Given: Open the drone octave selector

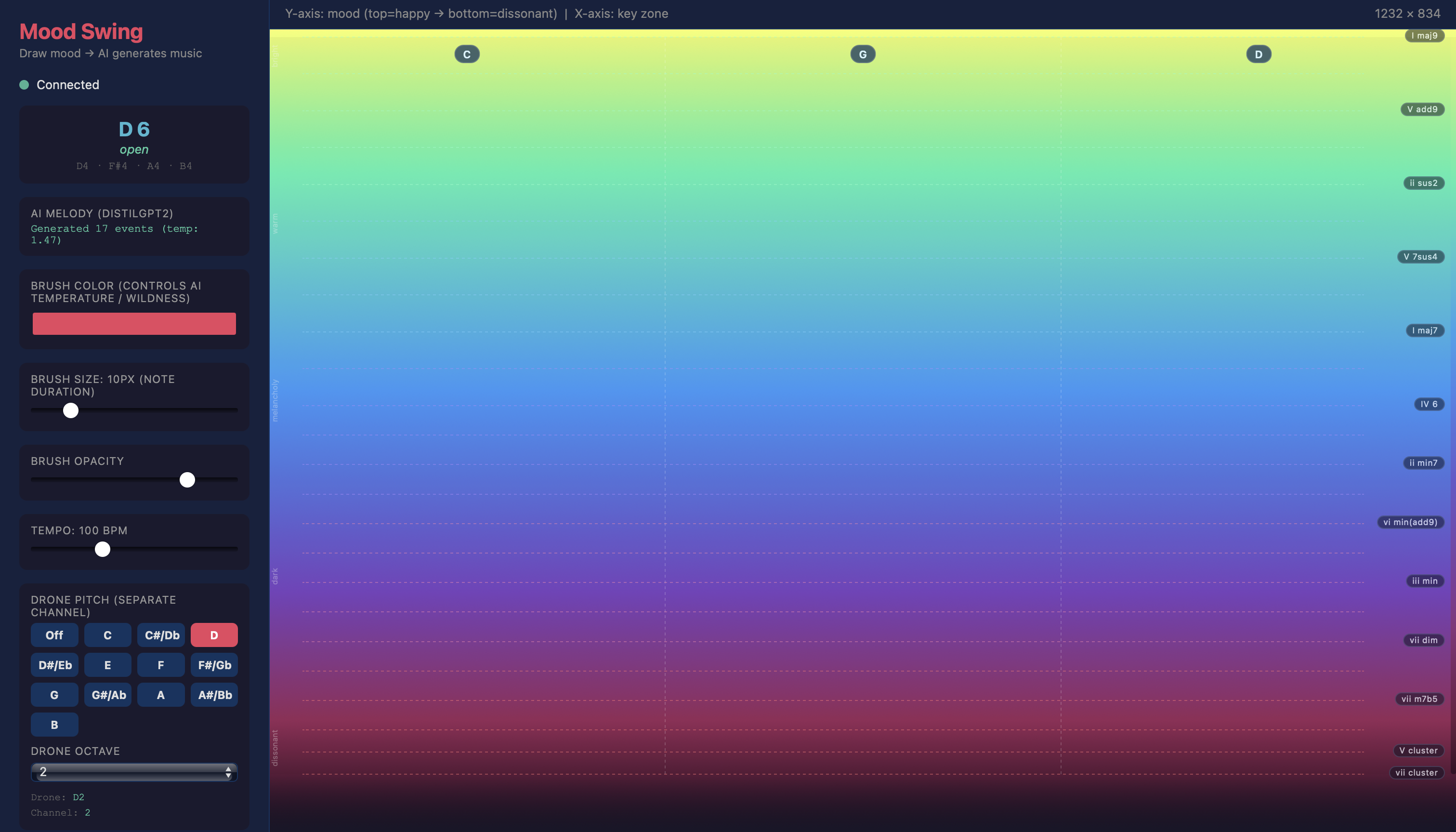Looking at the screenshot, I should click(x=134, y=771).
